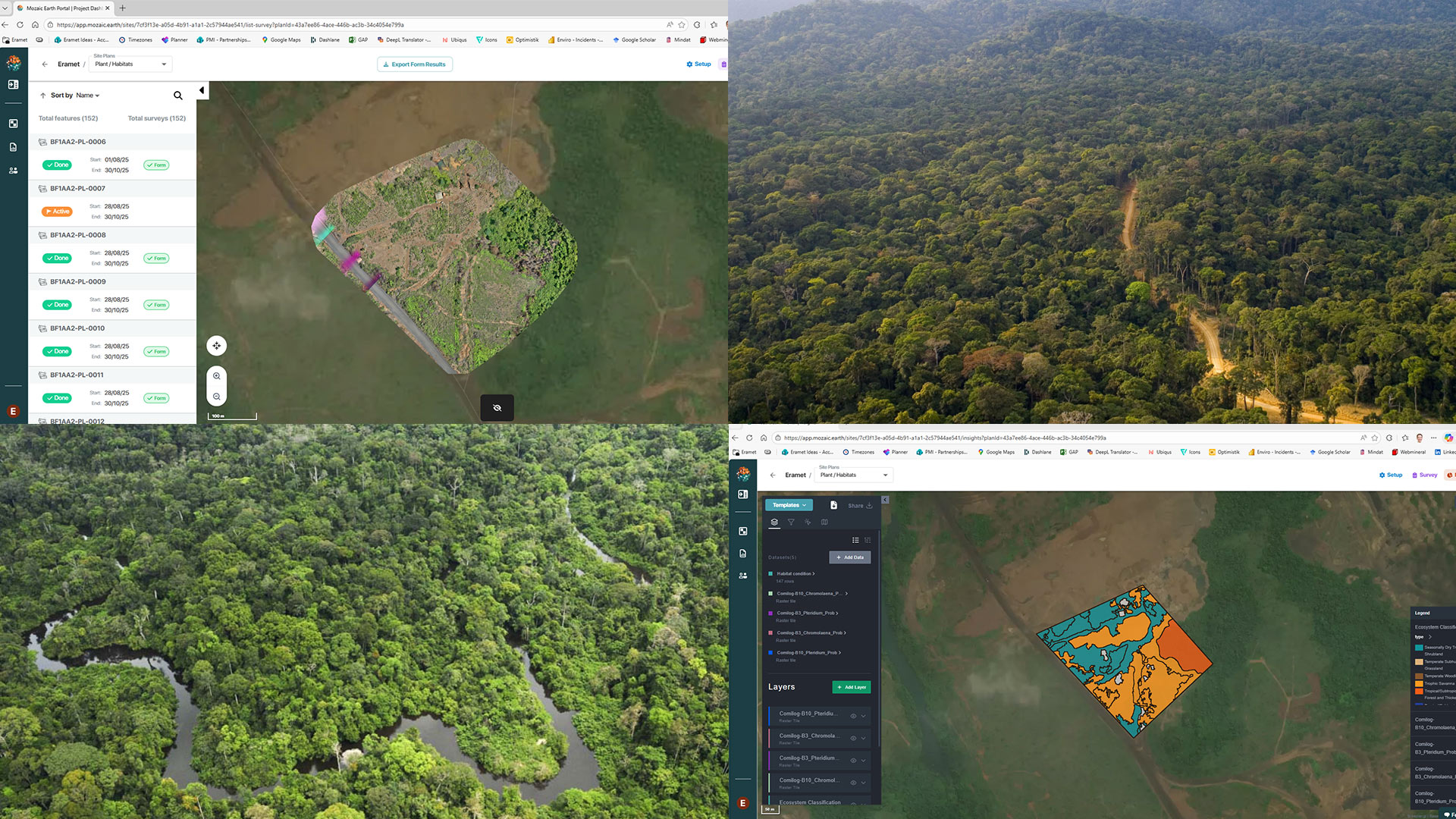
Task: Hide the Comilog-B3_Chromola layer with eye icon
Action: coord(853,738)
